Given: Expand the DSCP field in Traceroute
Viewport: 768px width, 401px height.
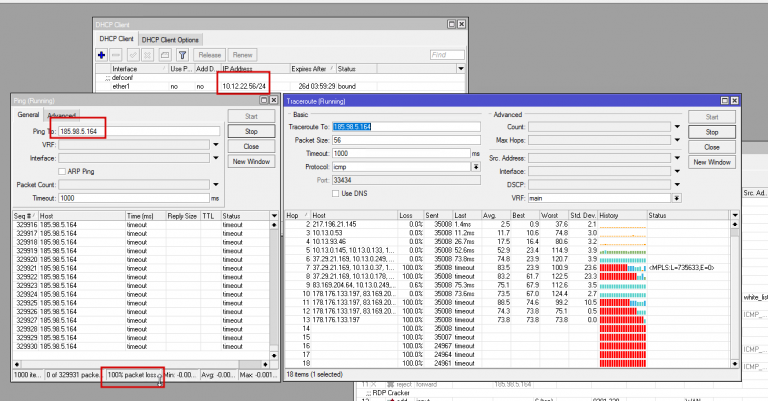Looking at the screenshot, I should click(x=677, y=185).
